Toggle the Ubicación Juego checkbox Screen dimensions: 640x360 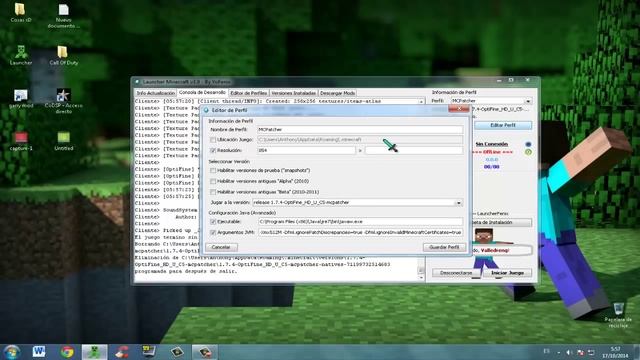[x=213, y=140]
